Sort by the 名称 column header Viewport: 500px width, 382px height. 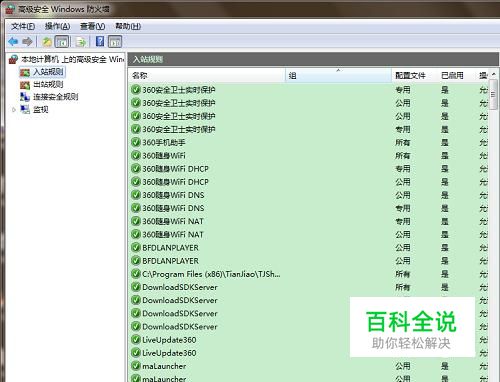click(x=207, y=75)
